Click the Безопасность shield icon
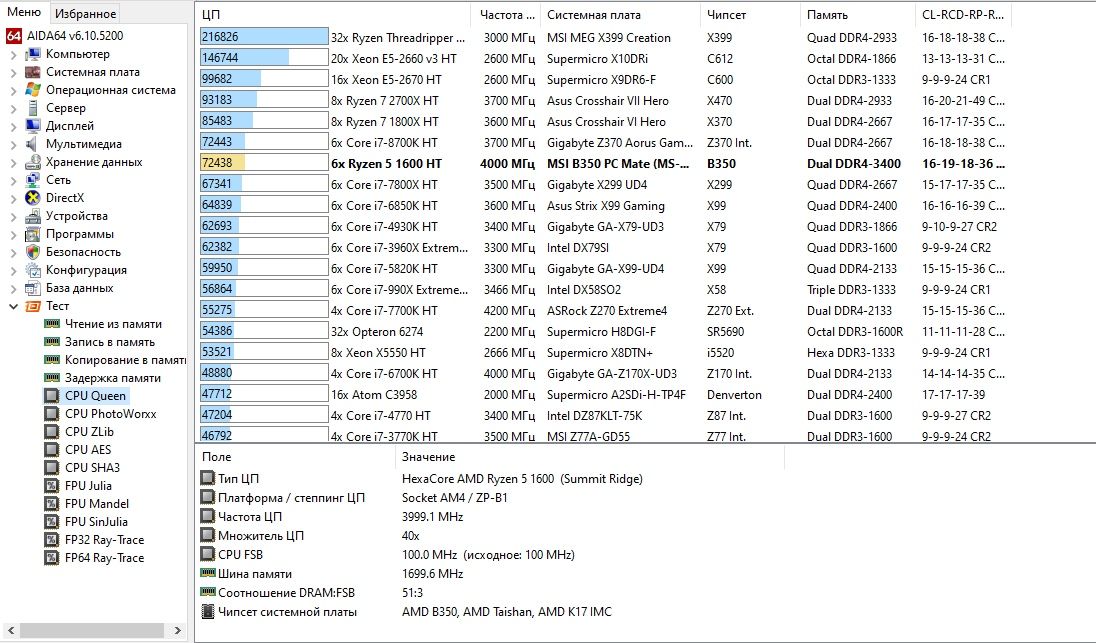1096x643 pixels. (x=33, y=252)
